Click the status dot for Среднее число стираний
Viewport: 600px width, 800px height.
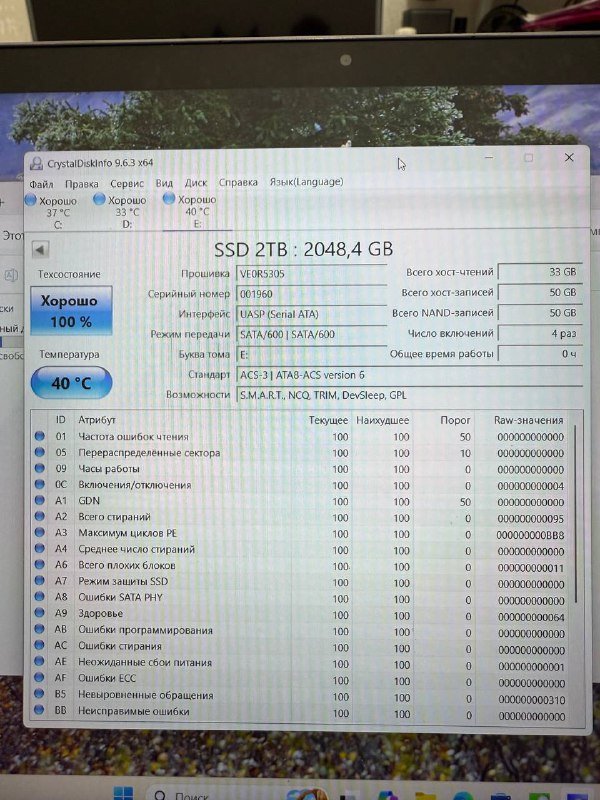pos(39,548)
